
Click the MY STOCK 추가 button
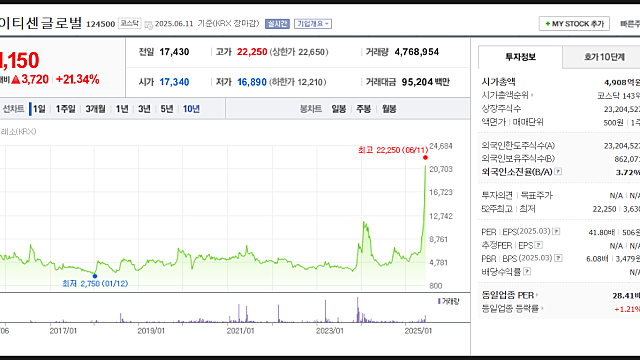574,24
